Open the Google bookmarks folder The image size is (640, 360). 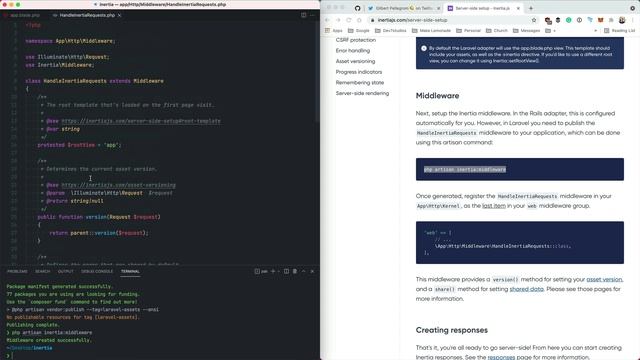[x=359, y=31]
